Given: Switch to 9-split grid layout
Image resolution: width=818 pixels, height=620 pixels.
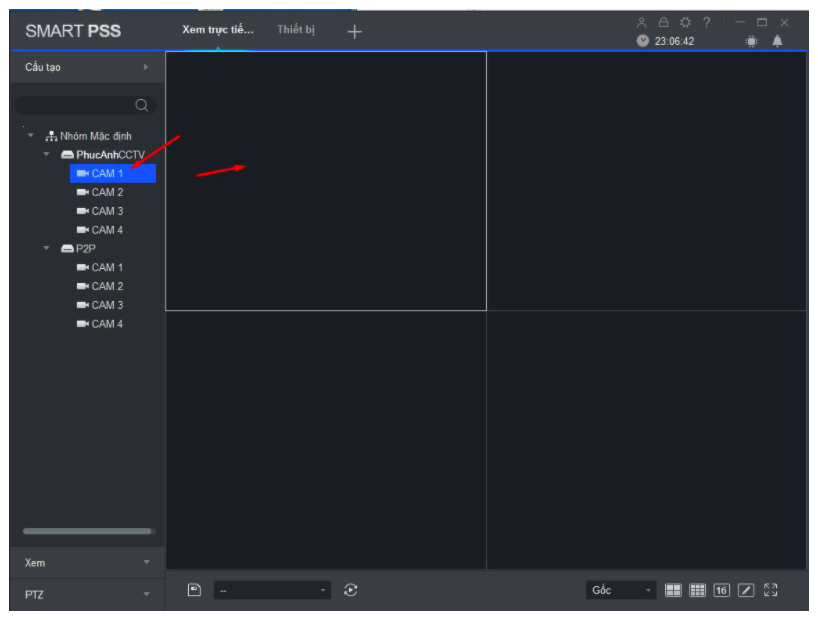Looking at the screenshot, I should pos(698,591).
